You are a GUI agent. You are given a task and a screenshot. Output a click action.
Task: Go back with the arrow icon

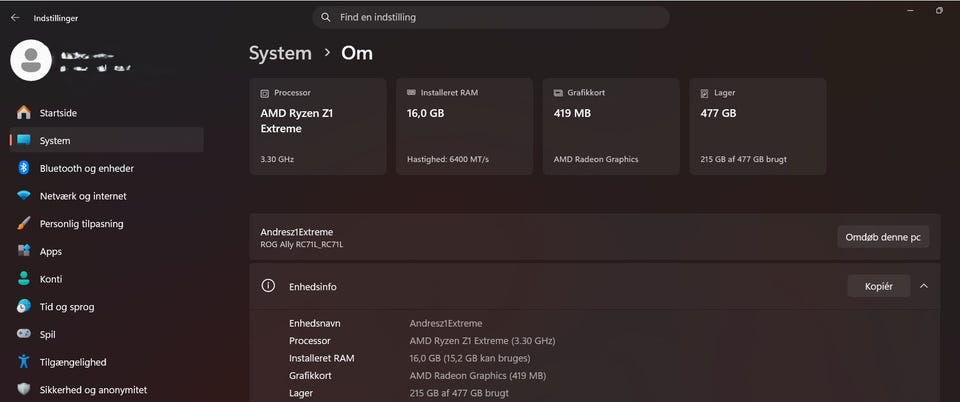(x=15, y=18)
